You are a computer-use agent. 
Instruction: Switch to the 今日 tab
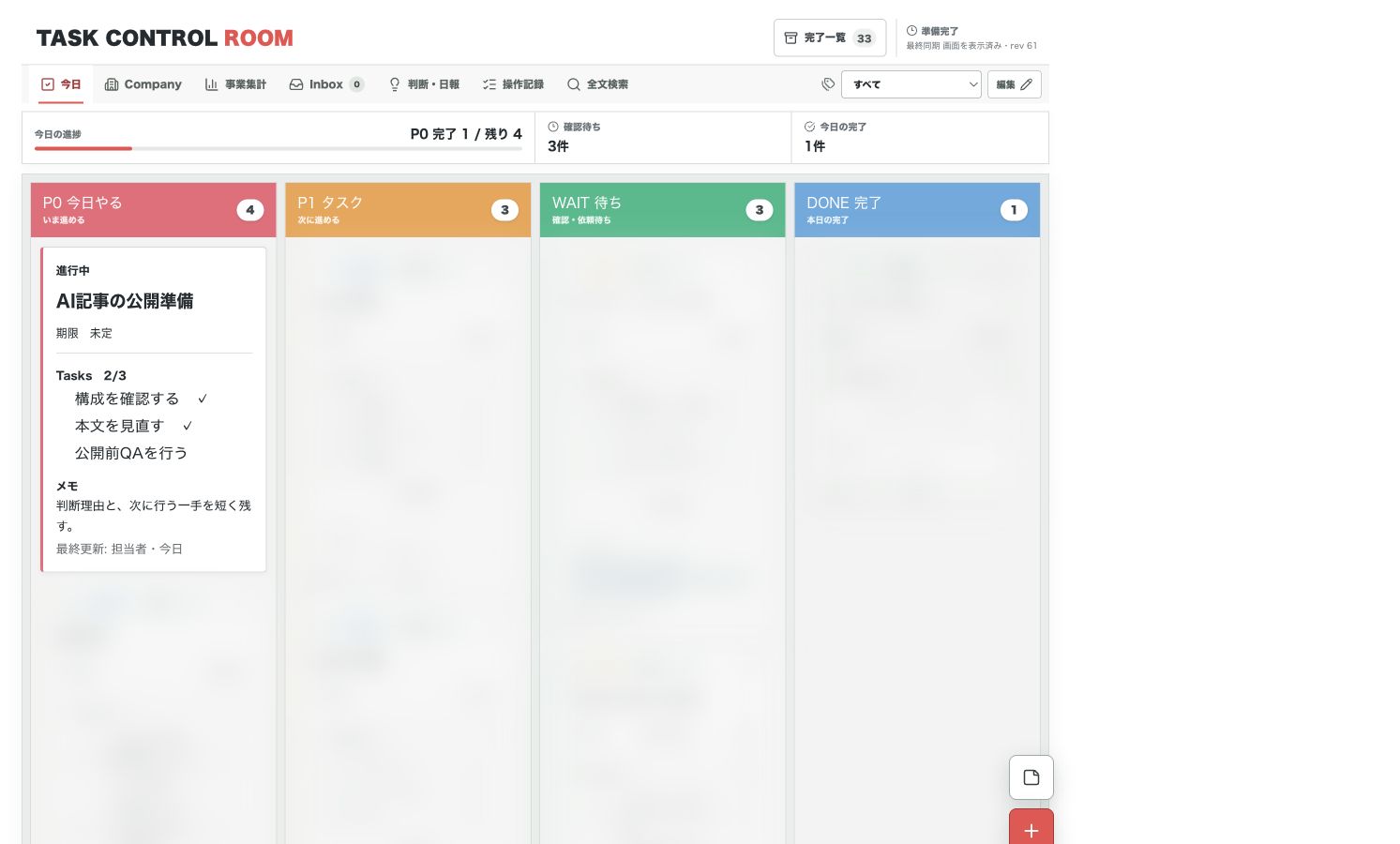pos(61,84)
